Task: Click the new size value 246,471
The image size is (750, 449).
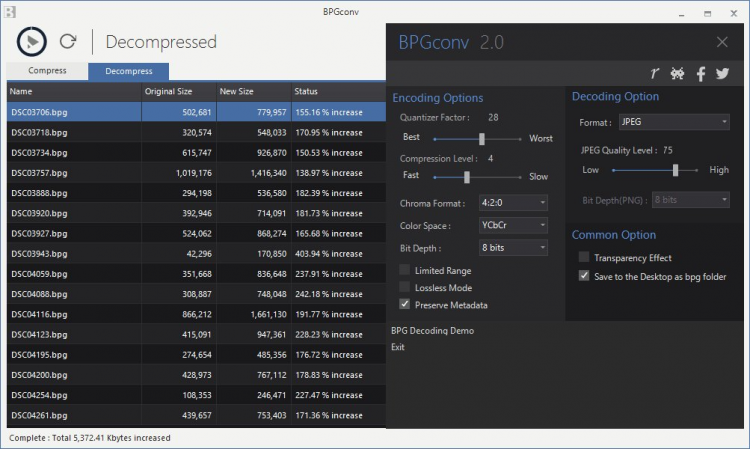Action: pos(272,395)
